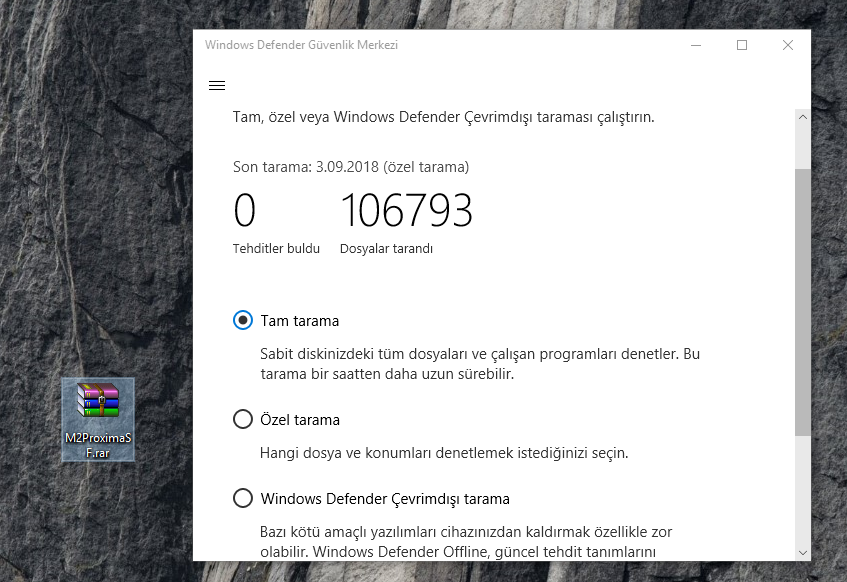
Task: Select Windows Defender Çevrimdışı tarama radio option
Action: (x=243, y=498)
